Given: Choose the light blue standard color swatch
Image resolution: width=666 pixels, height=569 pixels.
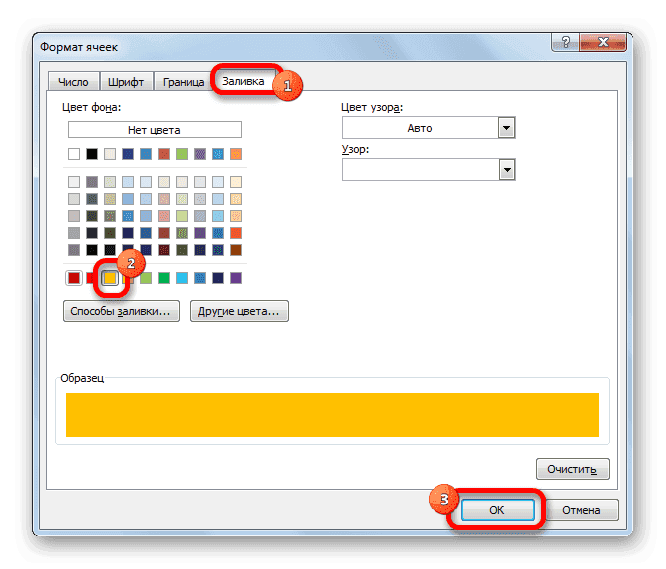Looking at the screenshot, I should pos(182,278).
